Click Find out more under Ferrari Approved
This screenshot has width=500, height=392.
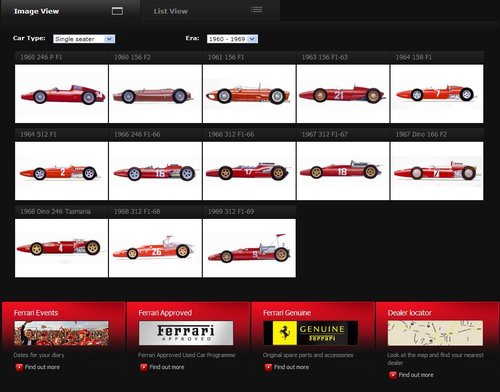167,367
